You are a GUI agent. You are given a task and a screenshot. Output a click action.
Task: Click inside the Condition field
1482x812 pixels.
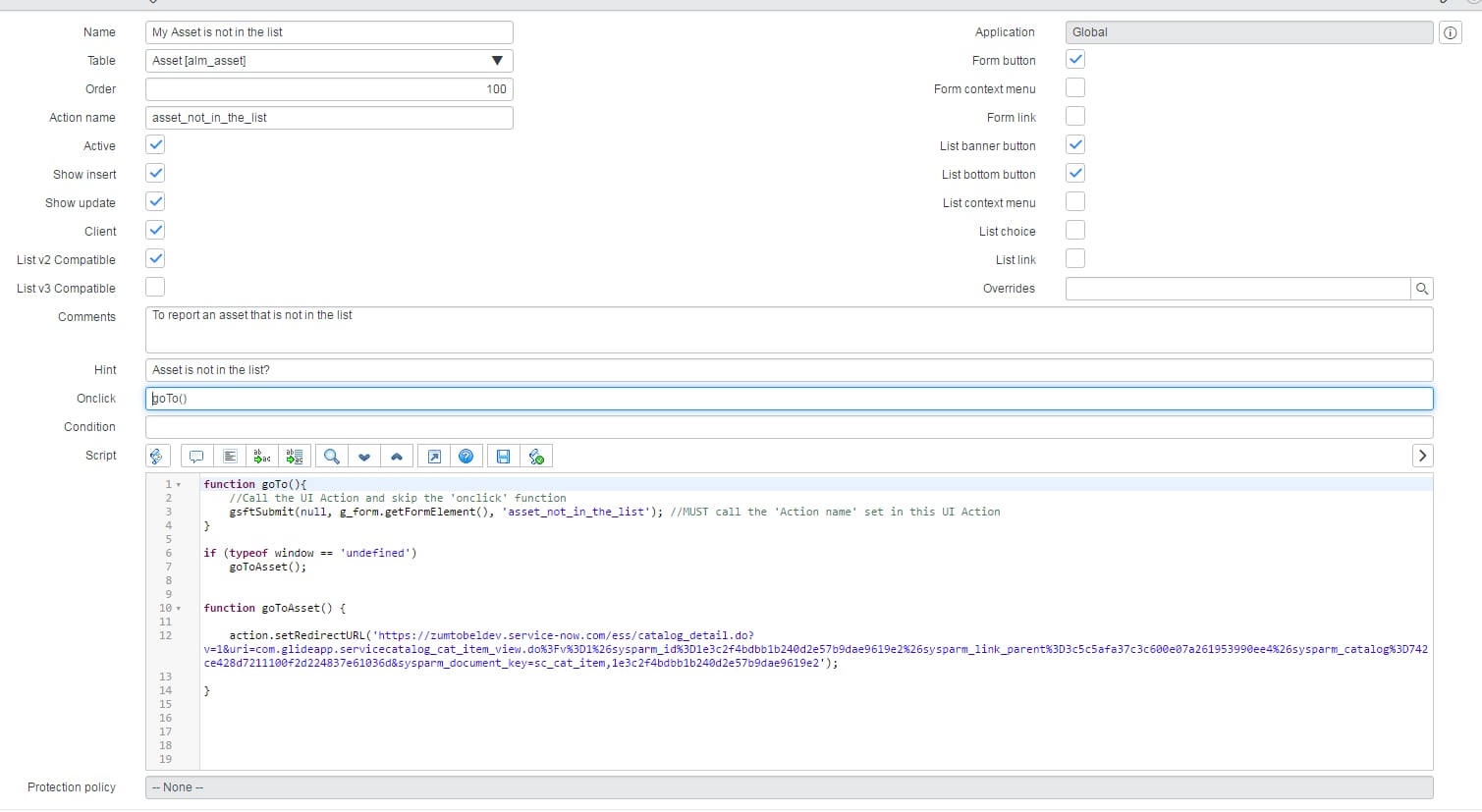pyautogui.click(x=786, y=426)
